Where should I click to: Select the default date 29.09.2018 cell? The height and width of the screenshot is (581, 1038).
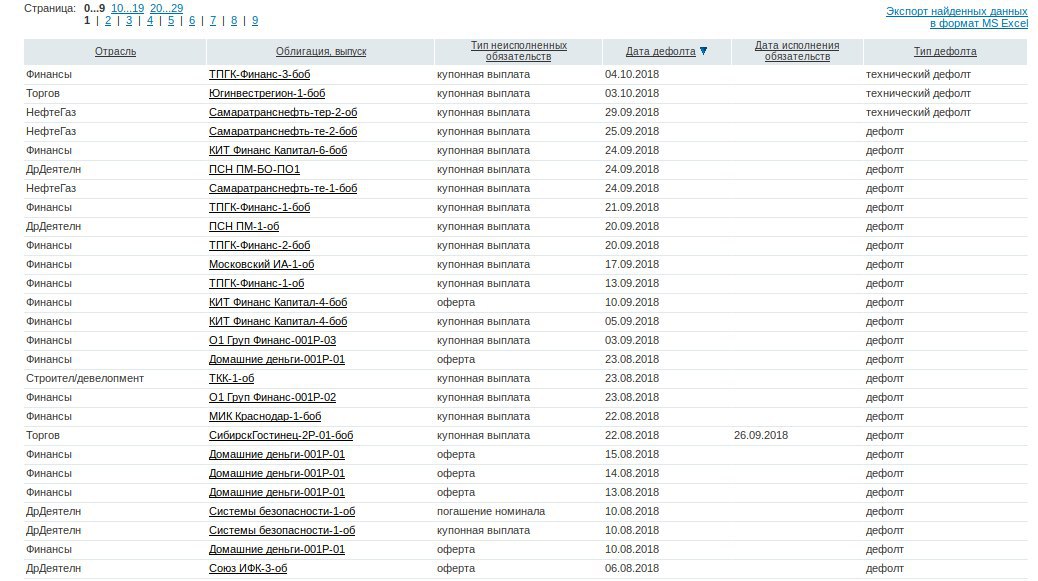coord(632,112)
